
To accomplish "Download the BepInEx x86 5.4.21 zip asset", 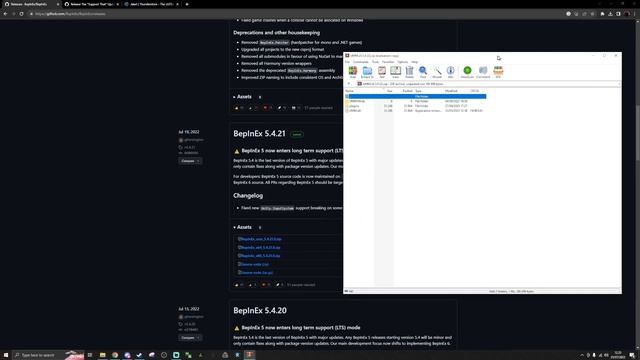I will 259,256.
